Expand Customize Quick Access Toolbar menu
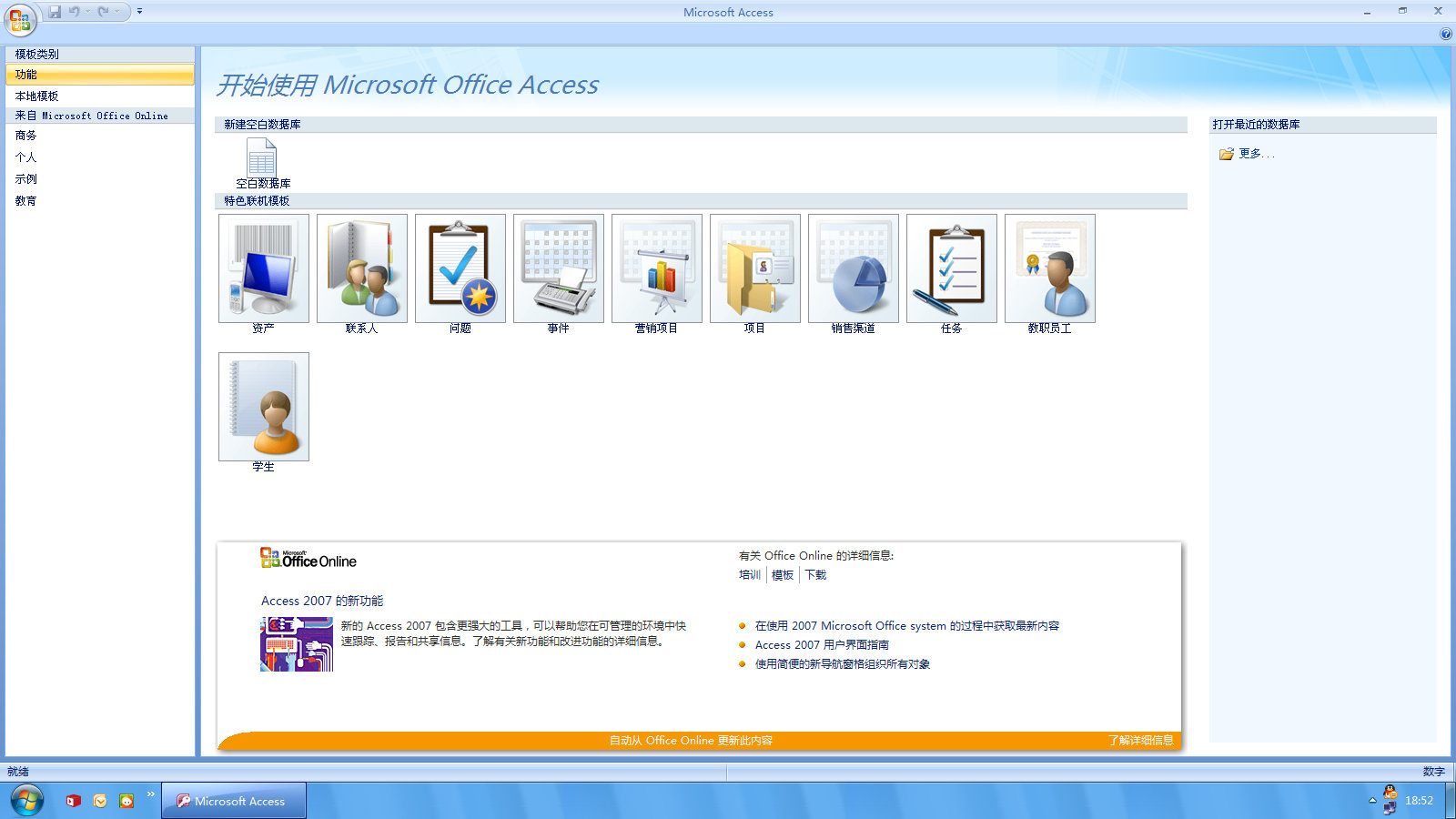This screenshot has width=1456, height=819. coord(139,12)
